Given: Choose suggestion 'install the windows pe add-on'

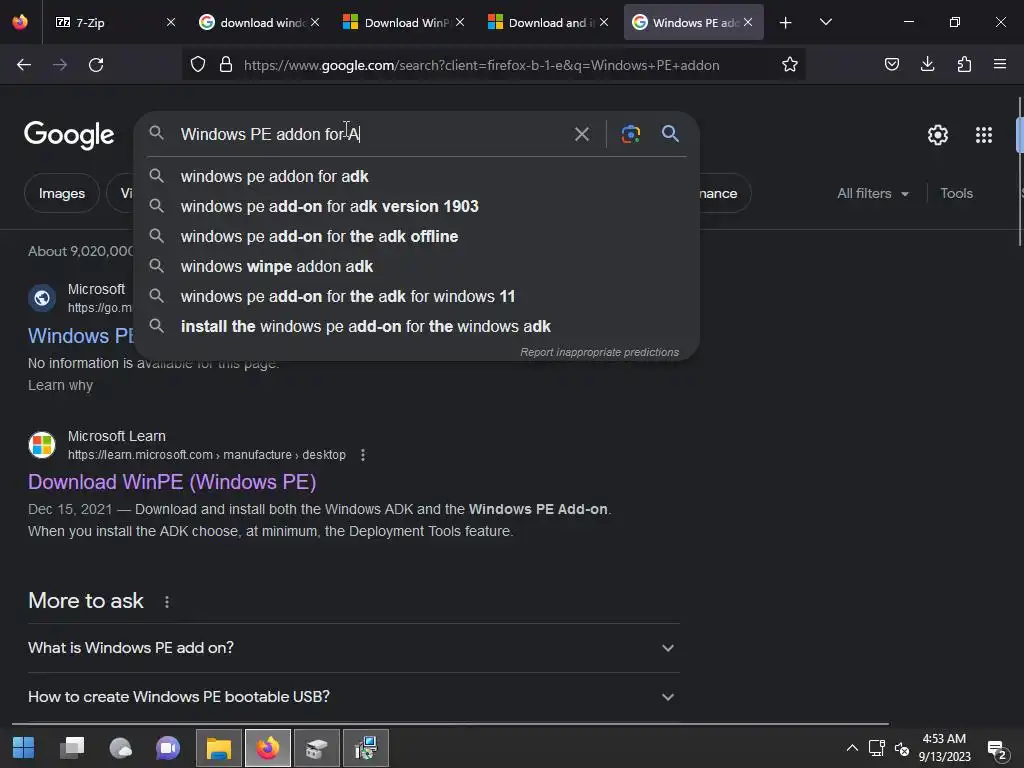Looking at the screenshot, I should point(417,327).
